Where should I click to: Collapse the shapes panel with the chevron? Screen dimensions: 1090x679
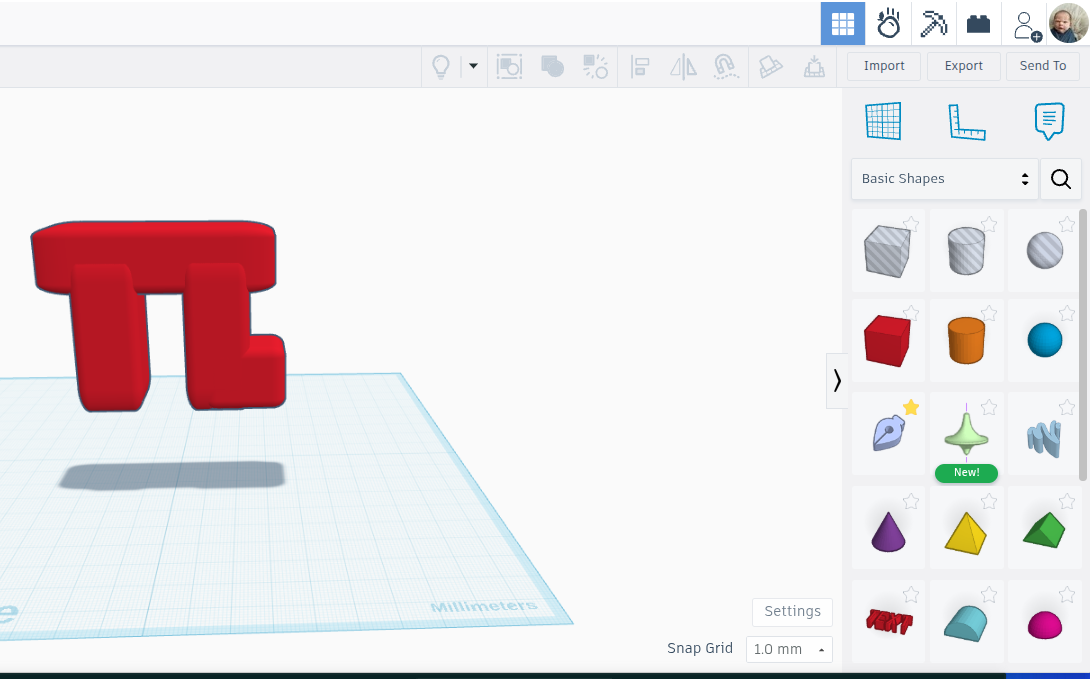click(x=837, y=381)
